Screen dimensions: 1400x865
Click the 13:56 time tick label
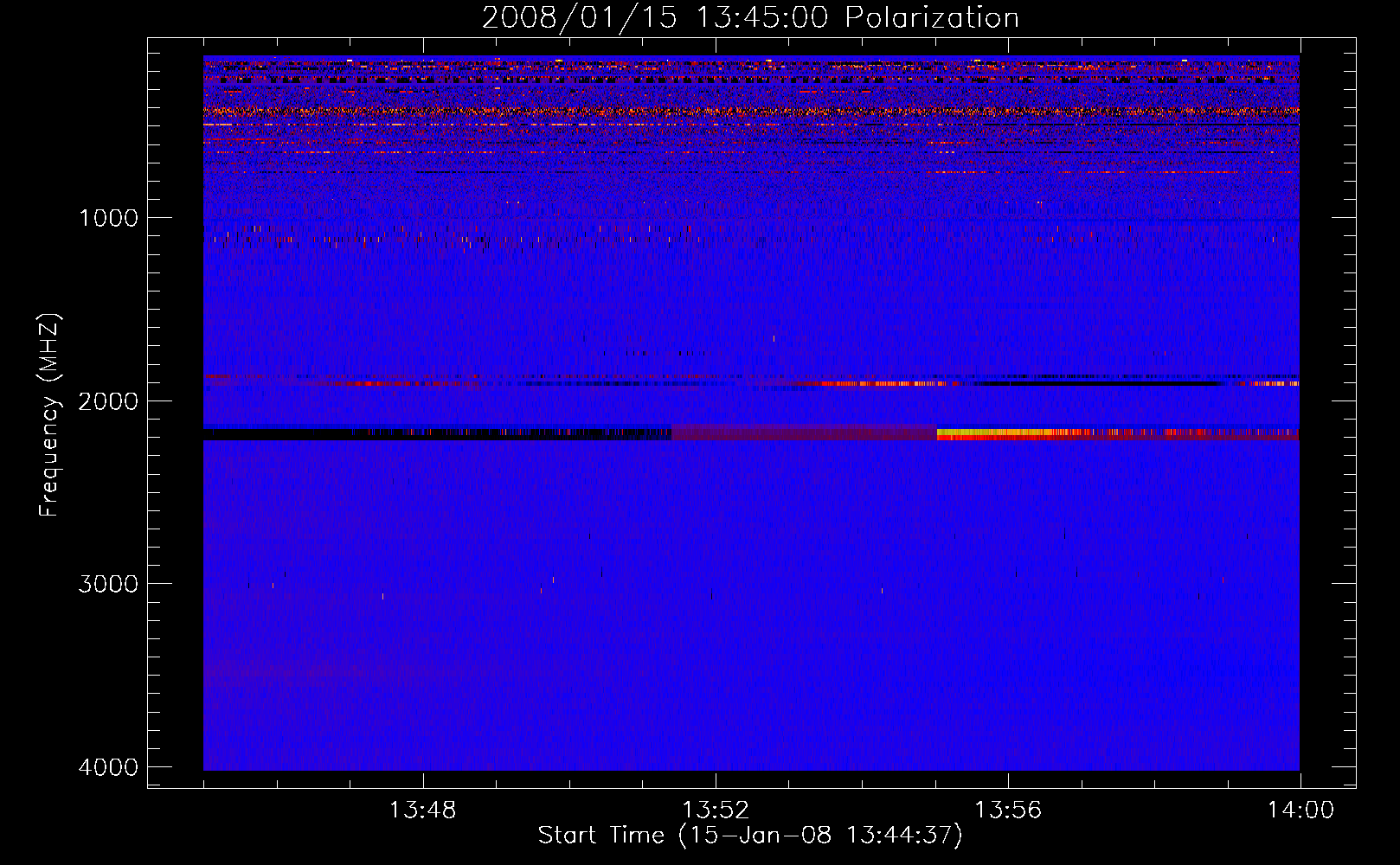click(x=1008, y=811)
